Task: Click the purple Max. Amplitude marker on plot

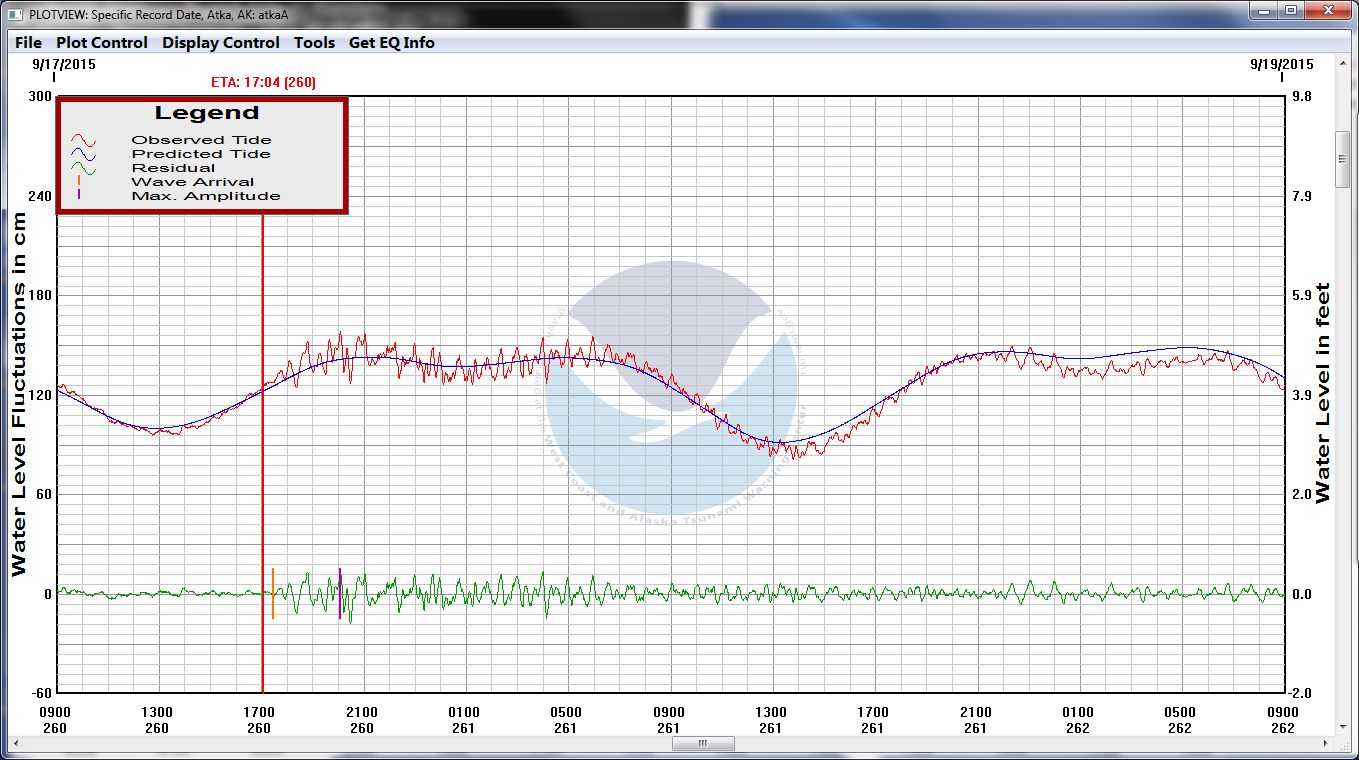Action: coord(339,593)
